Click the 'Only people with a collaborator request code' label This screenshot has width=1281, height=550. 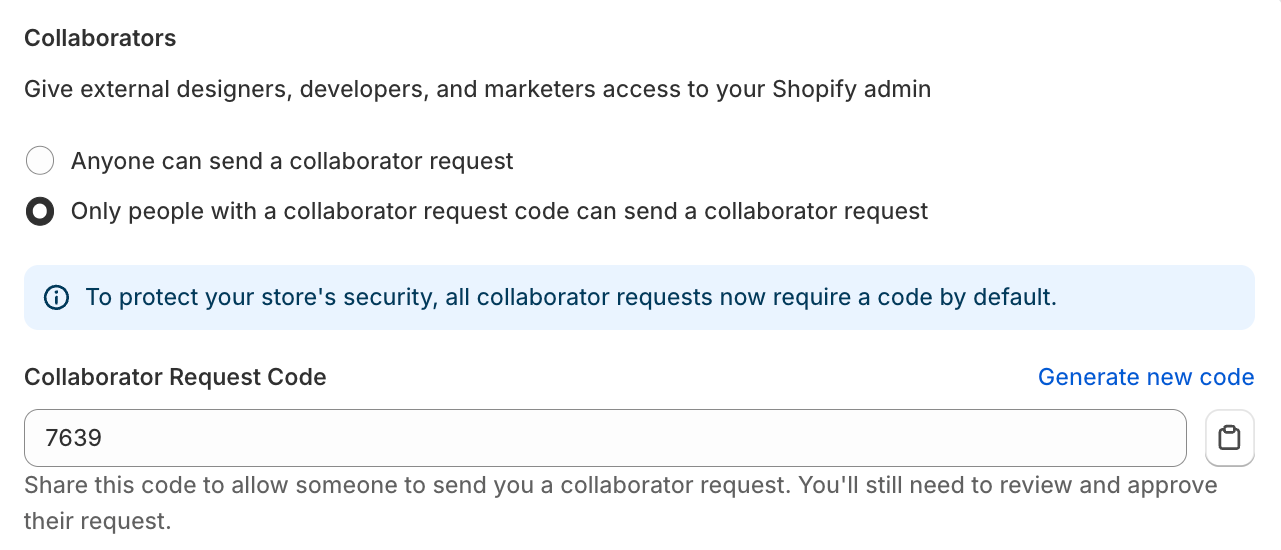(x=499, y=212)
